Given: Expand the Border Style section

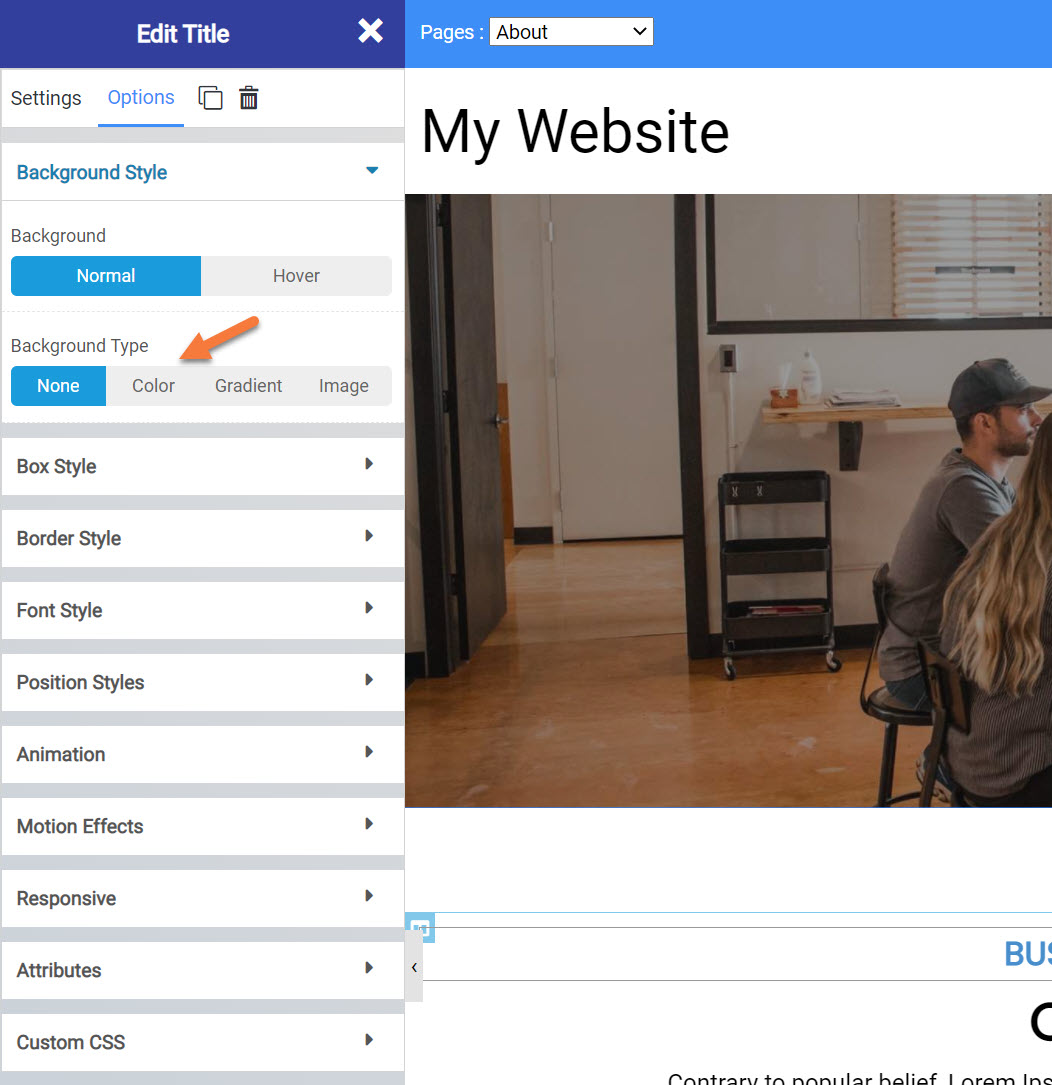Looking at the screenshot, I should coord(202,538).
